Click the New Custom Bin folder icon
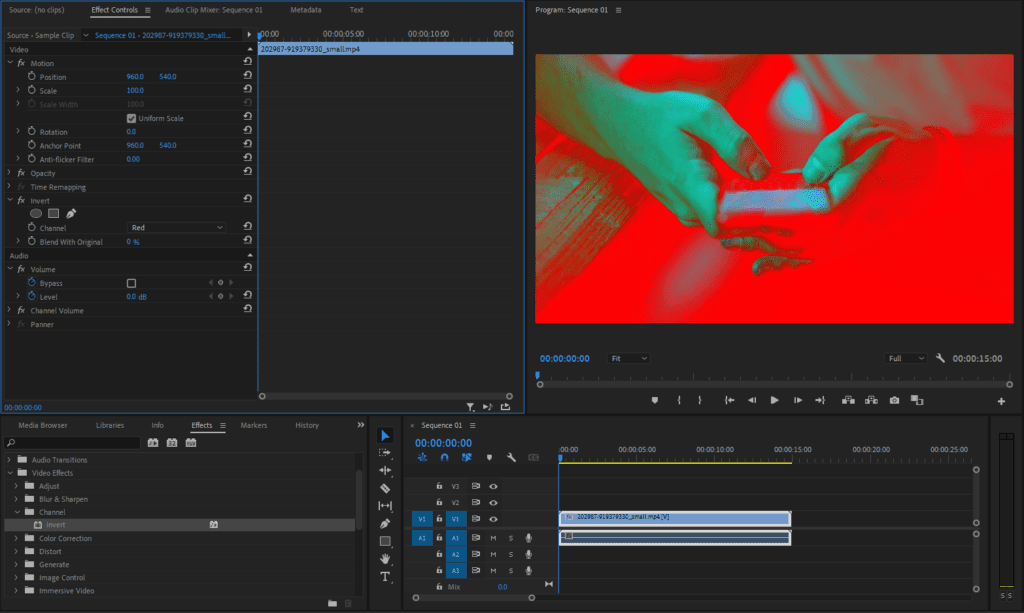 [x=332, y=603]
